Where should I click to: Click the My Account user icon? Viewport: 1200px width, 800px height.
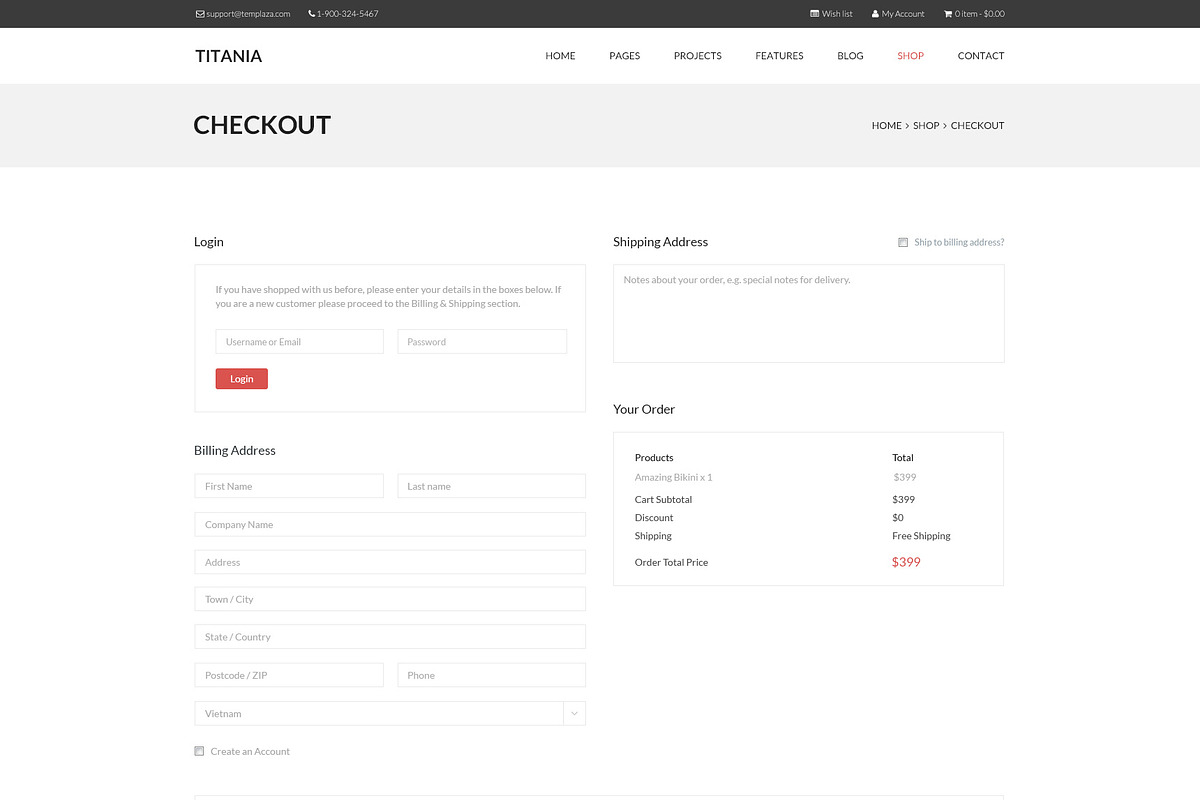(875, 14)
